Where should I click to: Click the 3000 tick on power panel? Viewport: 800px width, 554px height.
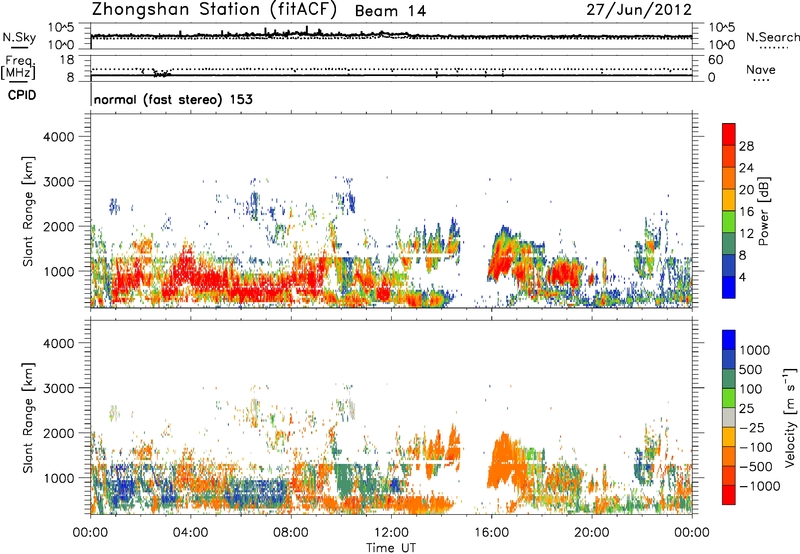click(59, 182)
